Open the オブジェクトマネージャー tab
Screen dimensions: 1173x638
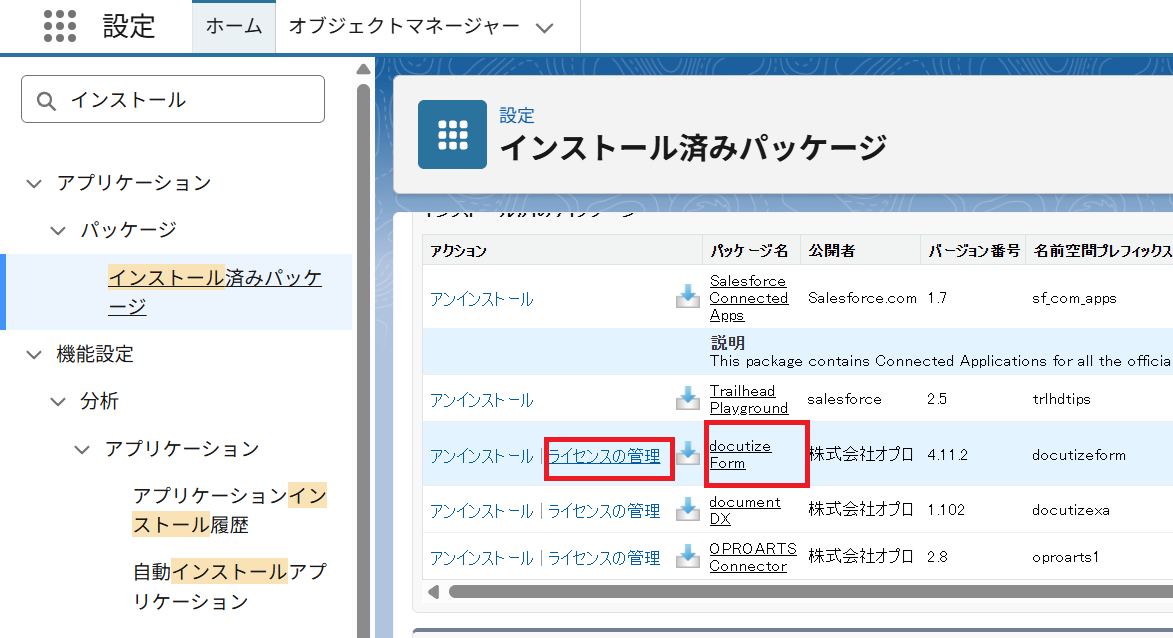[404, 27]
